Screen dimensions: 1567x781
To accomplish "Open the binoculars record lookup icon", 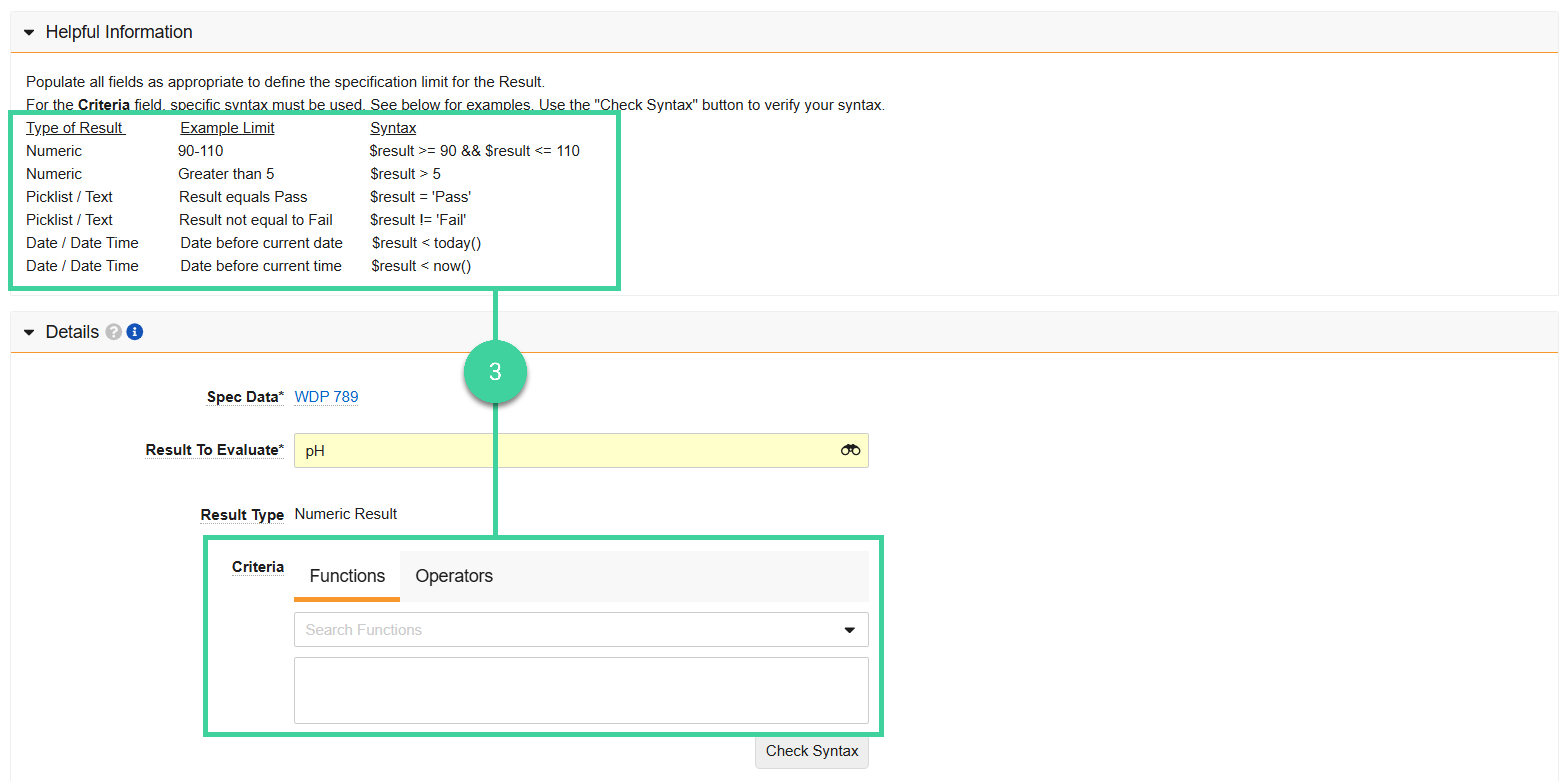I will 850,450.
